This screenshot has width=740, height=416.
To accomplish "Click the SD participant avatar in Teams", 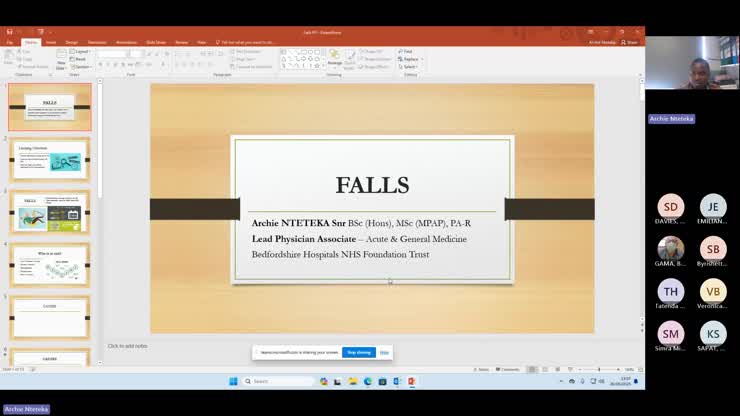I will (x=671, y=206).
